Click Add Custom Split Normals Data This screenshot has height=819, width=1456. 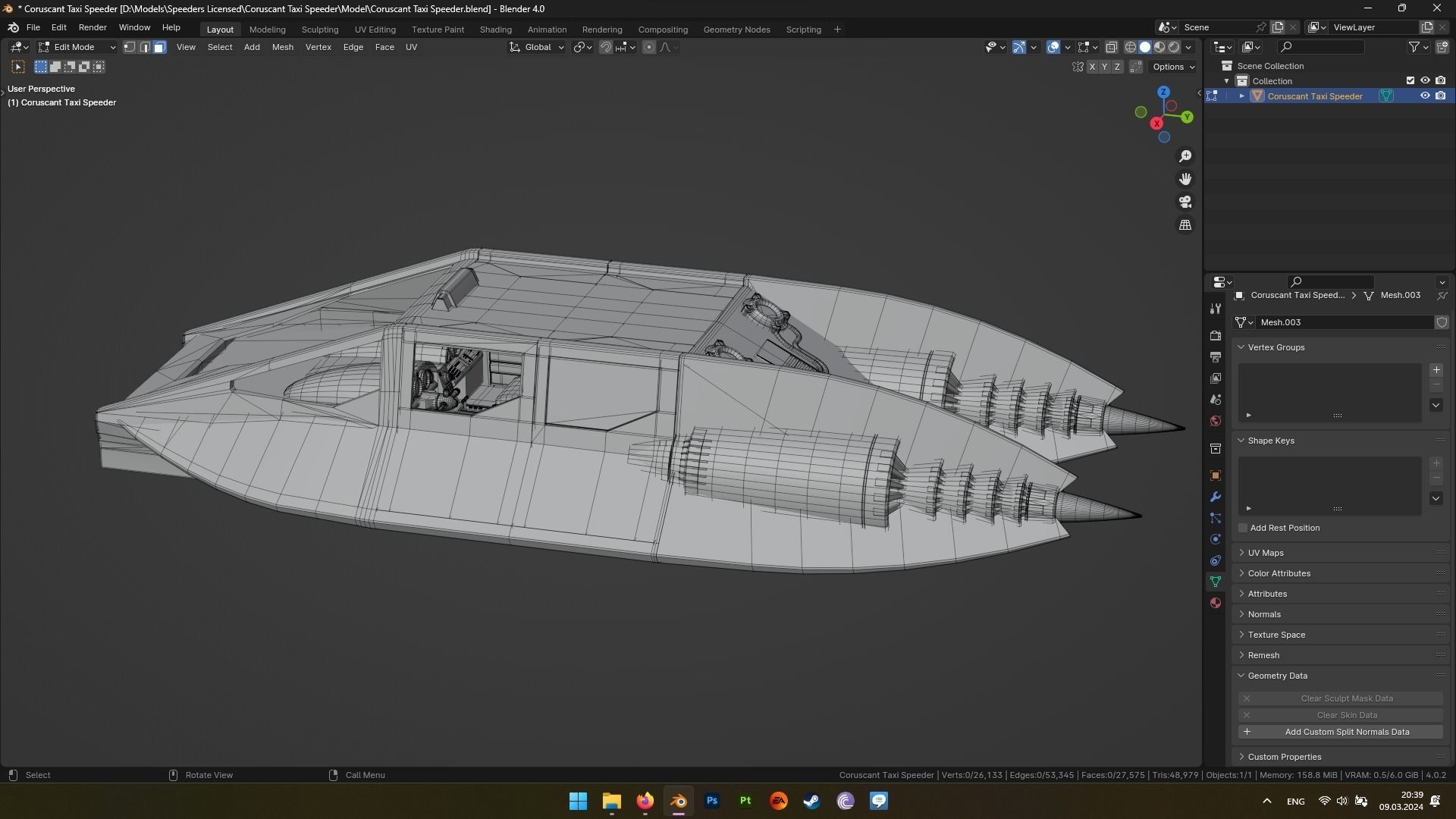[1340, 732]
